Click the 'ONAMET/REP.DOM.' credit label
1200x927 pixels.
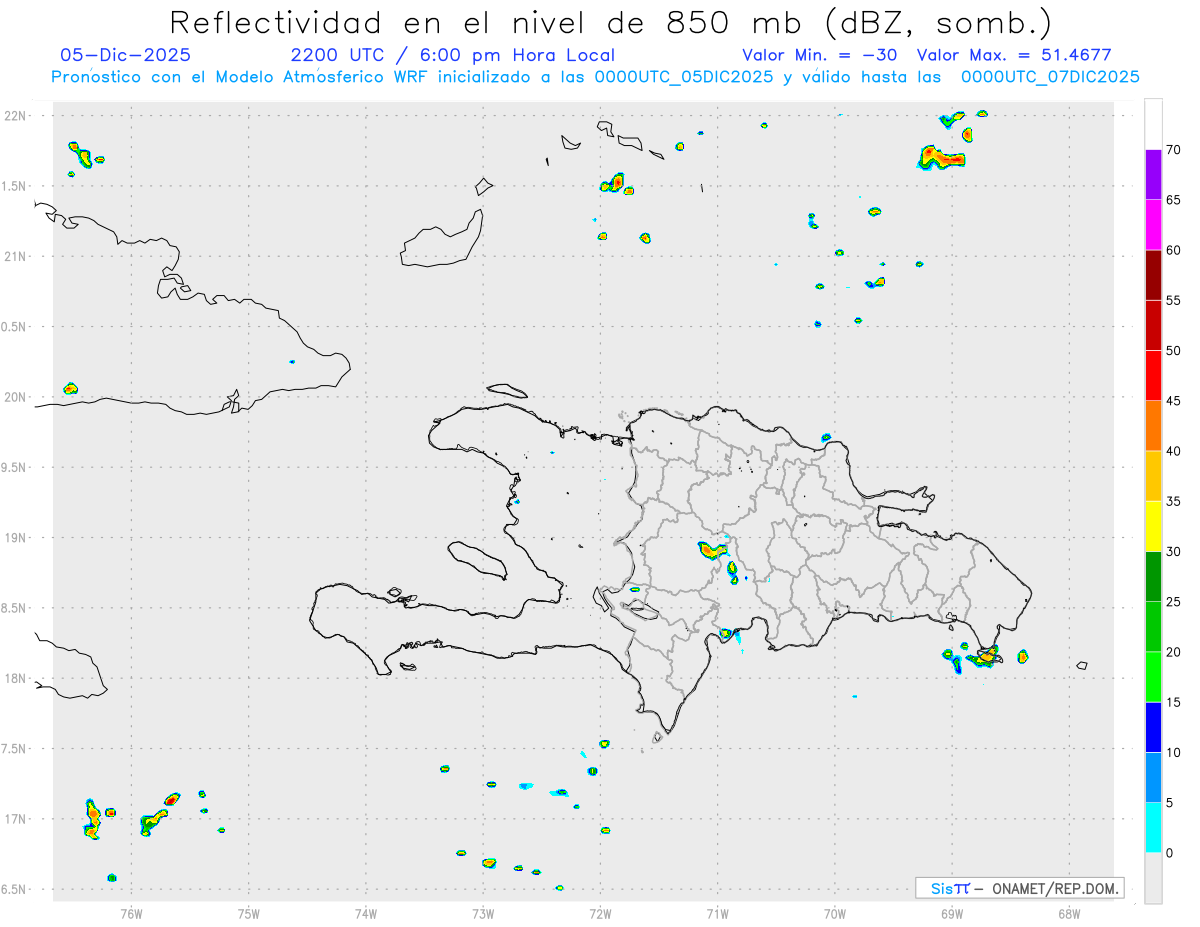tap(1053, 888)
